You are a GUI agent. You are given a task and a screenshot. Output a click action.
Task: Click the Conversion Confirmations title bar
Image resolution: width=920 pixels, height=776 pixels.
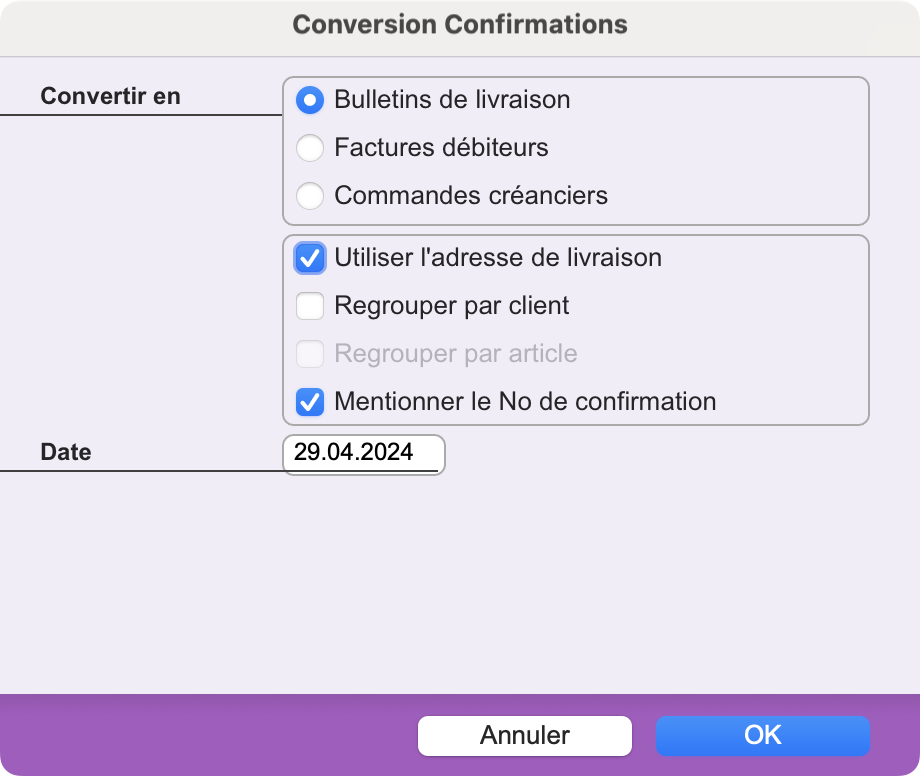point(460,25)
